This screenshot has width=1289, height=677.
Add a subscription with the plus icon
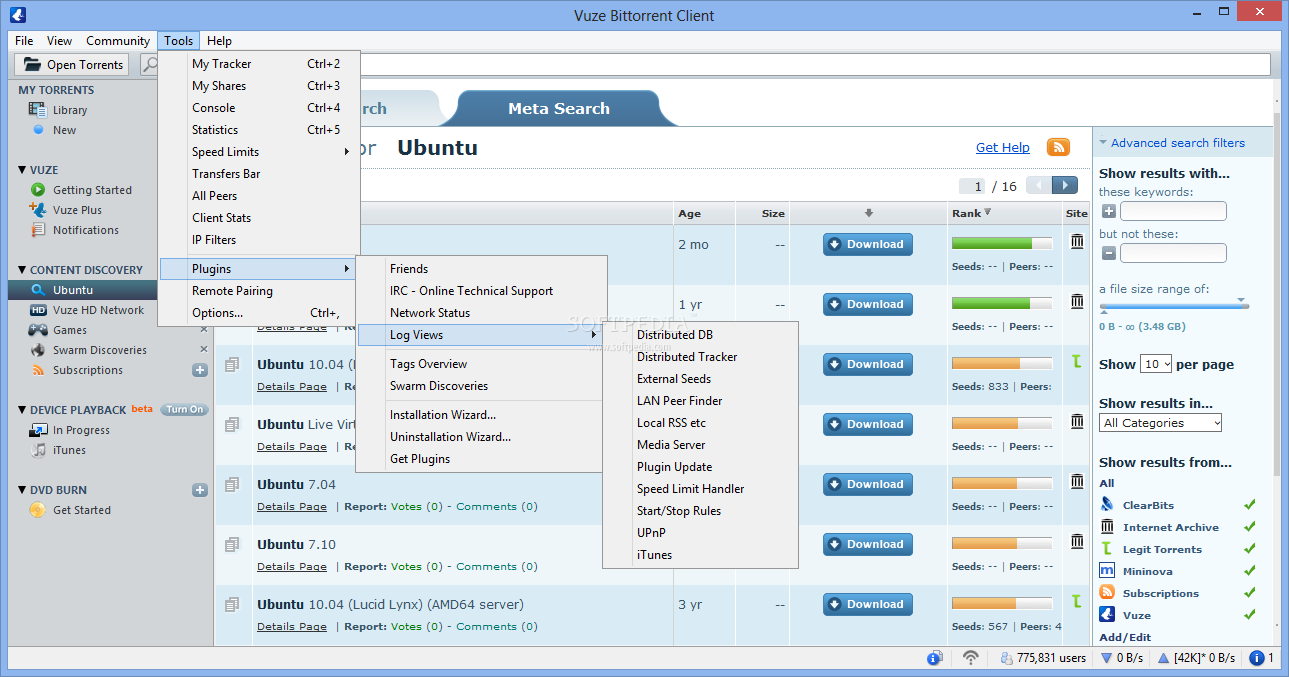(200, 370)
